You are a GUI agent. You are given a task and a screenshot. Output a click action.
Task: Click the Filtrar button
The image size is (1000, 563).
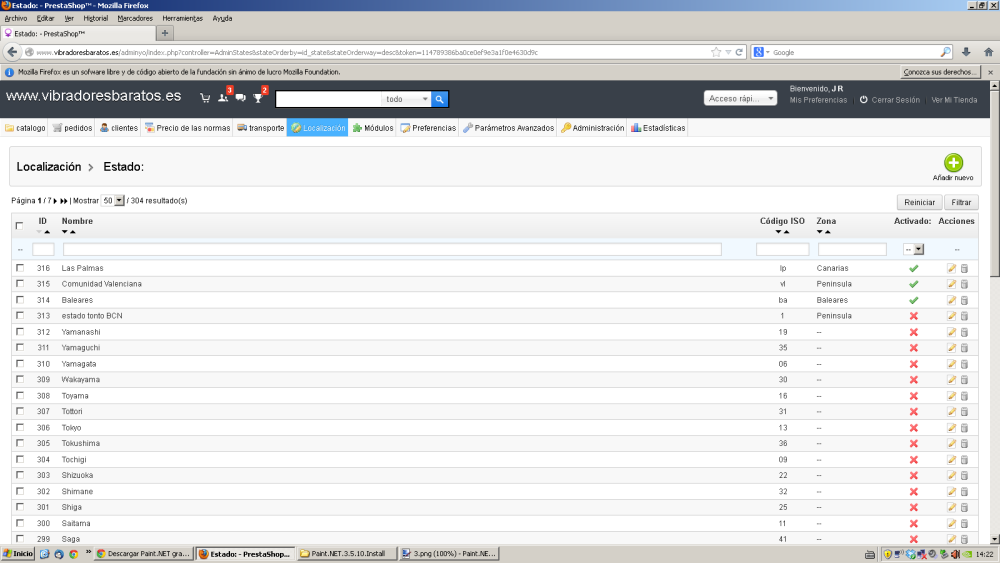(x=961, y=202)
